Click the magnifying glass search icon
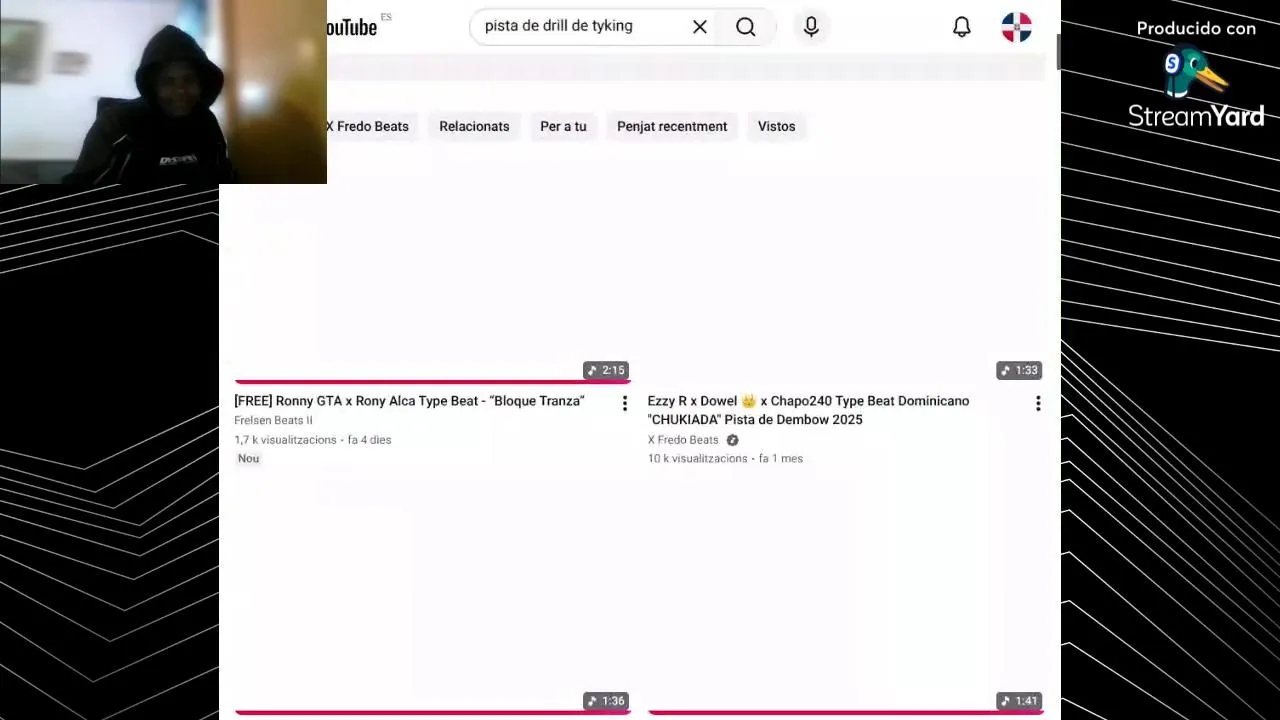This screenshot has width=1280, height=720. pyautogui.click(x=746, y=27)
